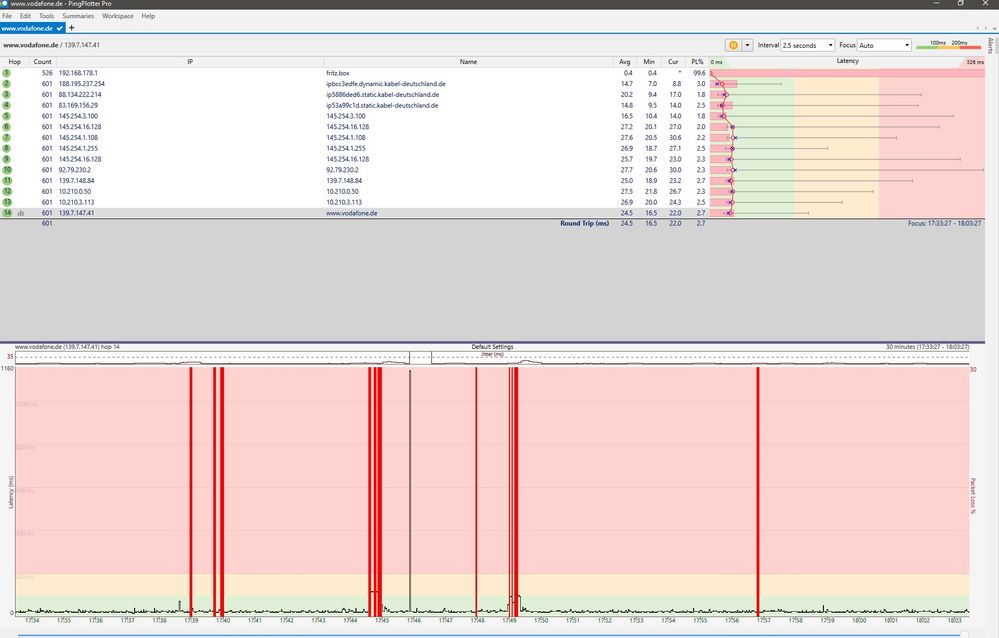Select the fritz.box row in the hop list

point(340,73)
